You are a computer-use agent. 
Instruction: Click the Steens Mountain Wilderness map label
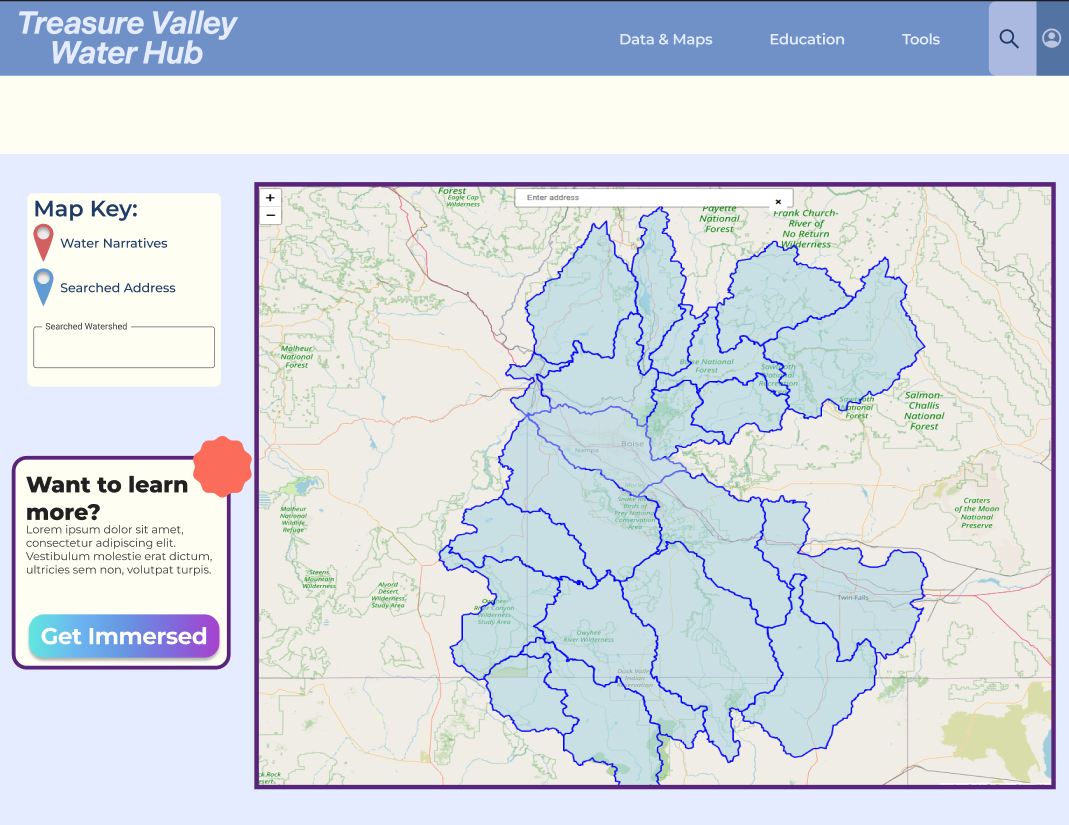(319, 579)
